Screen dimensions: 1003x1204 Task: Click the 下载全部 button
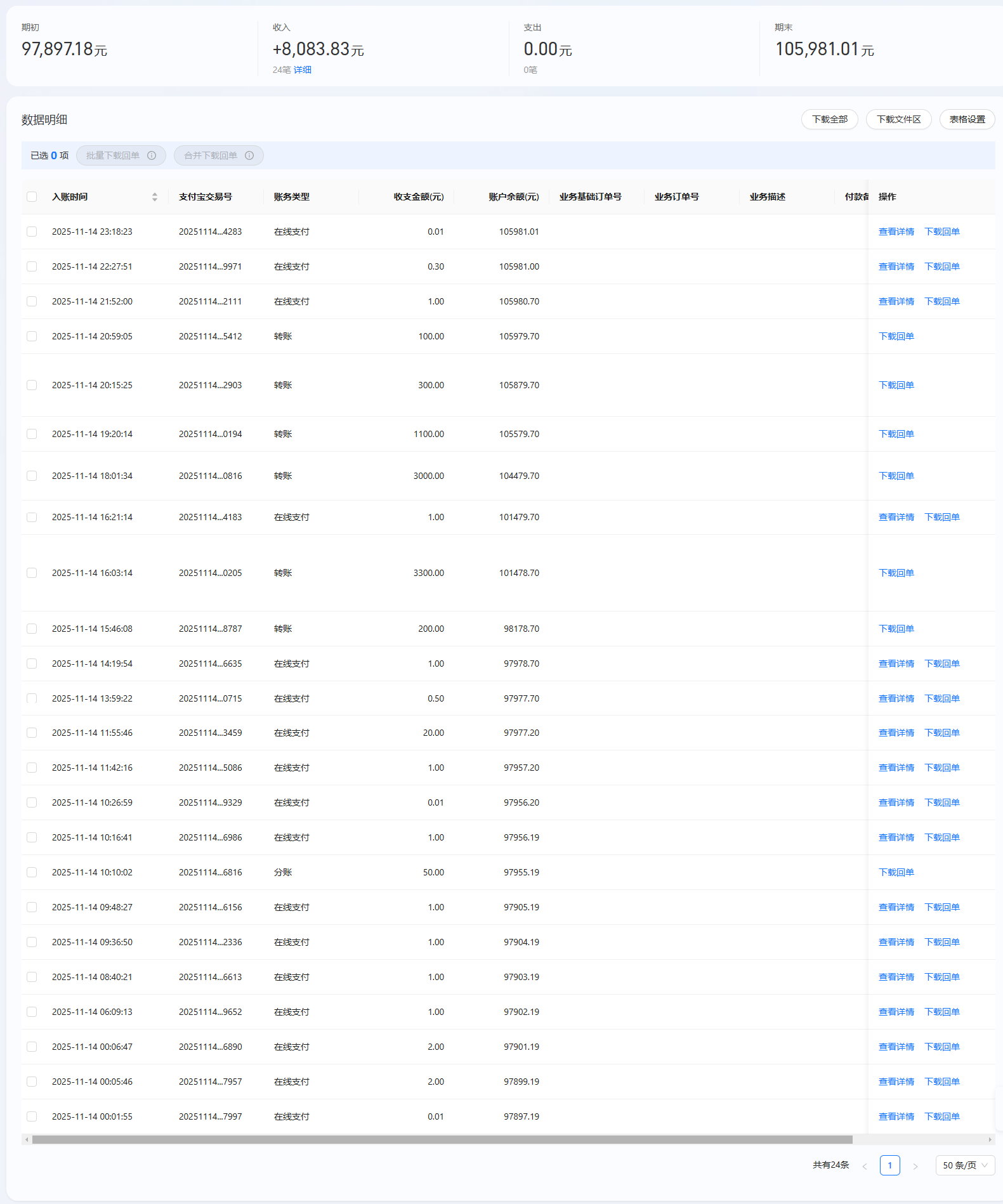(829, 119)
